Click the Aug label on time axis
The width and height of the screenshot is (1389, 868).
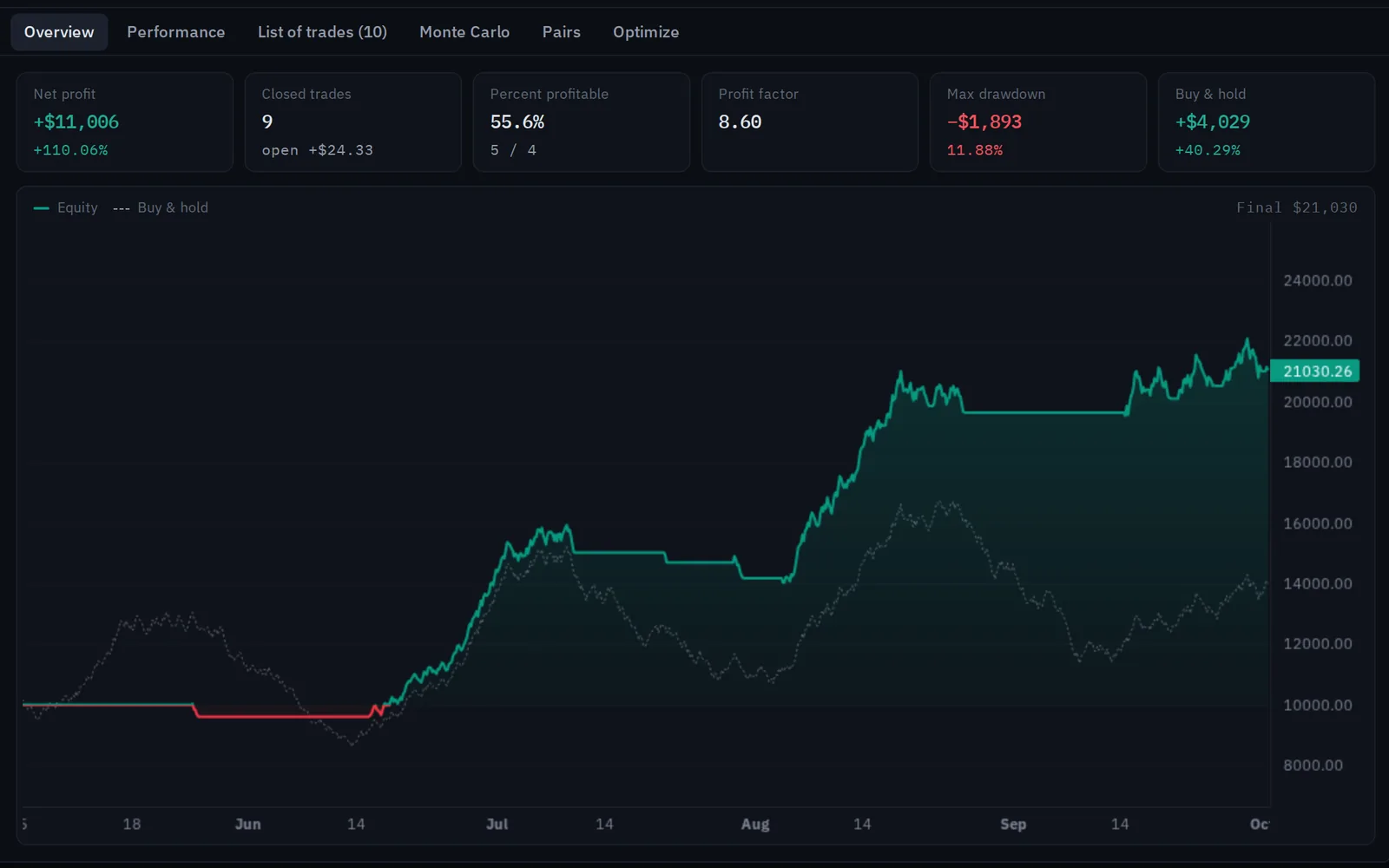pos(755,824)
